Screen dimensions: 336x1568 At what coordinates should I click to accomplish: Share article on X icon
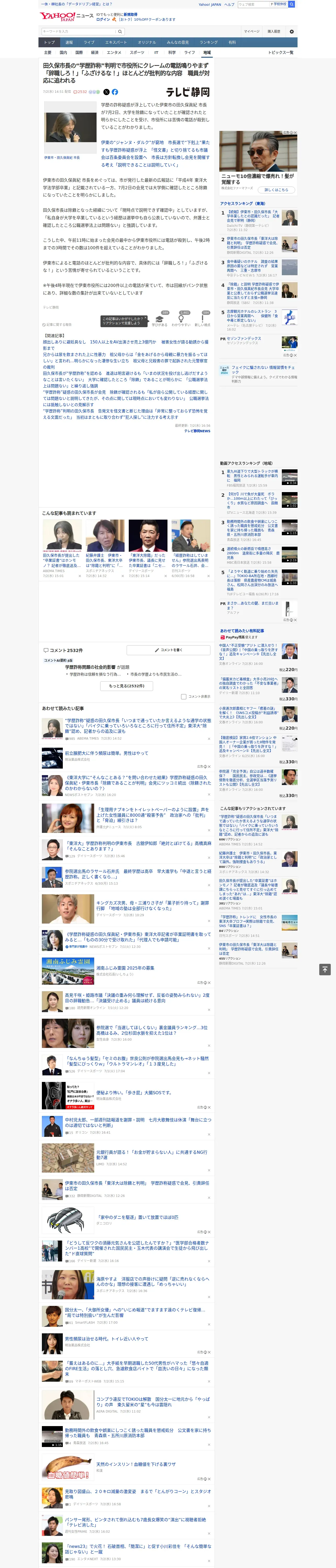(x=106, y=92)
